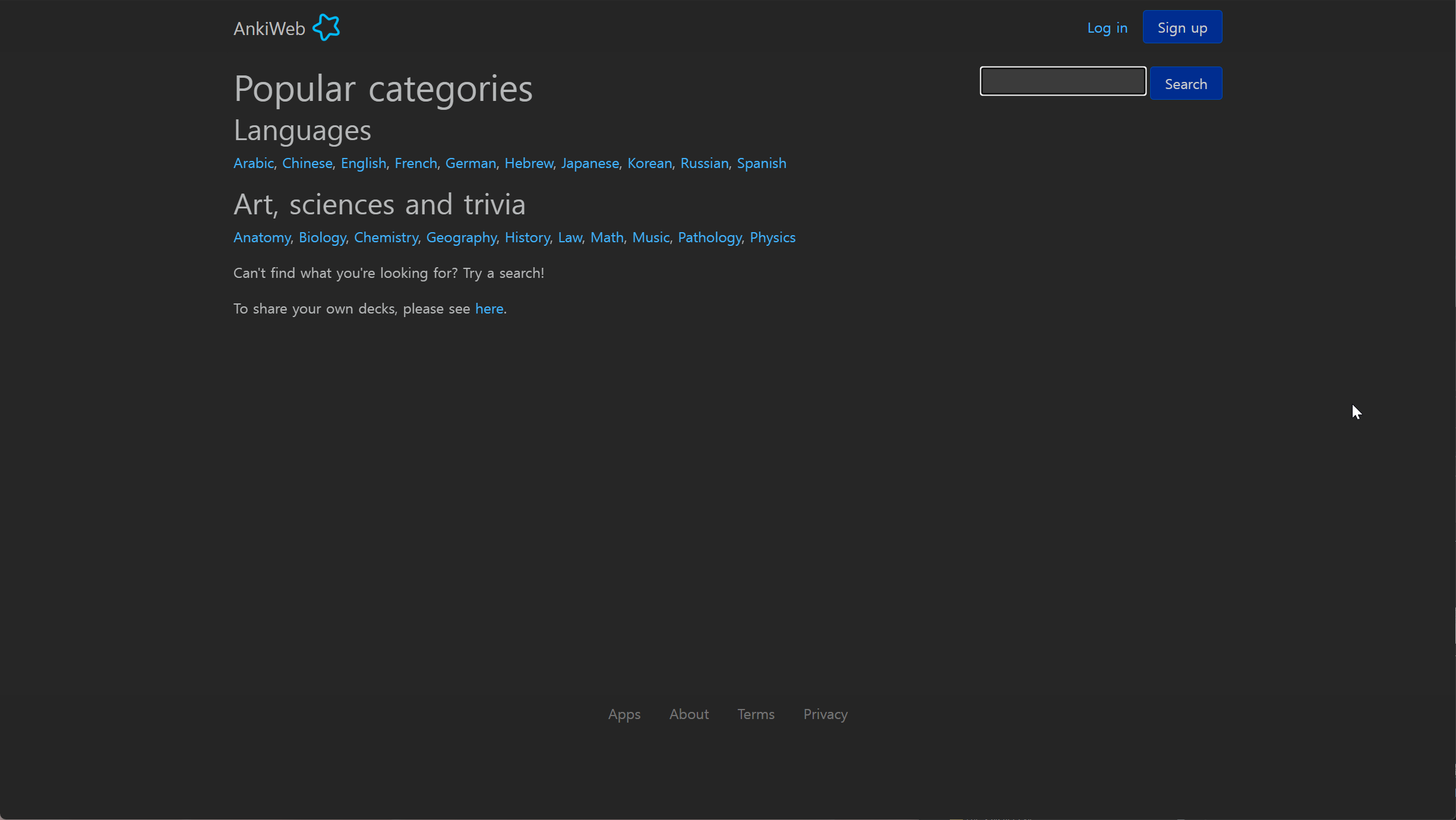Select the German category
1456x820 pixels.
coord(470,163)
